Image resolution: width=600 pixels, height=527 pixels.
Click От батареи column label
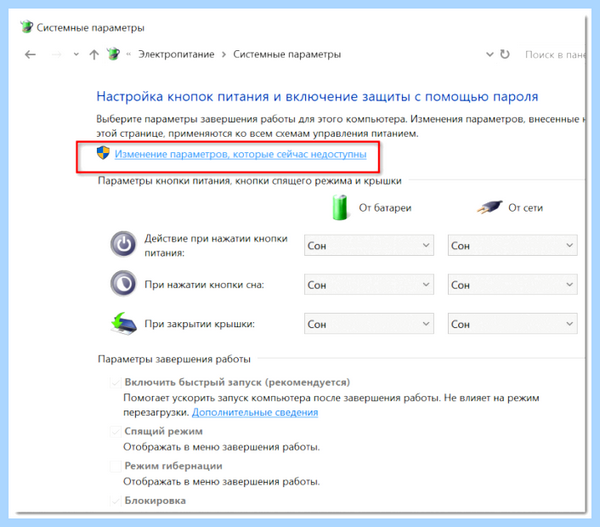385,208
